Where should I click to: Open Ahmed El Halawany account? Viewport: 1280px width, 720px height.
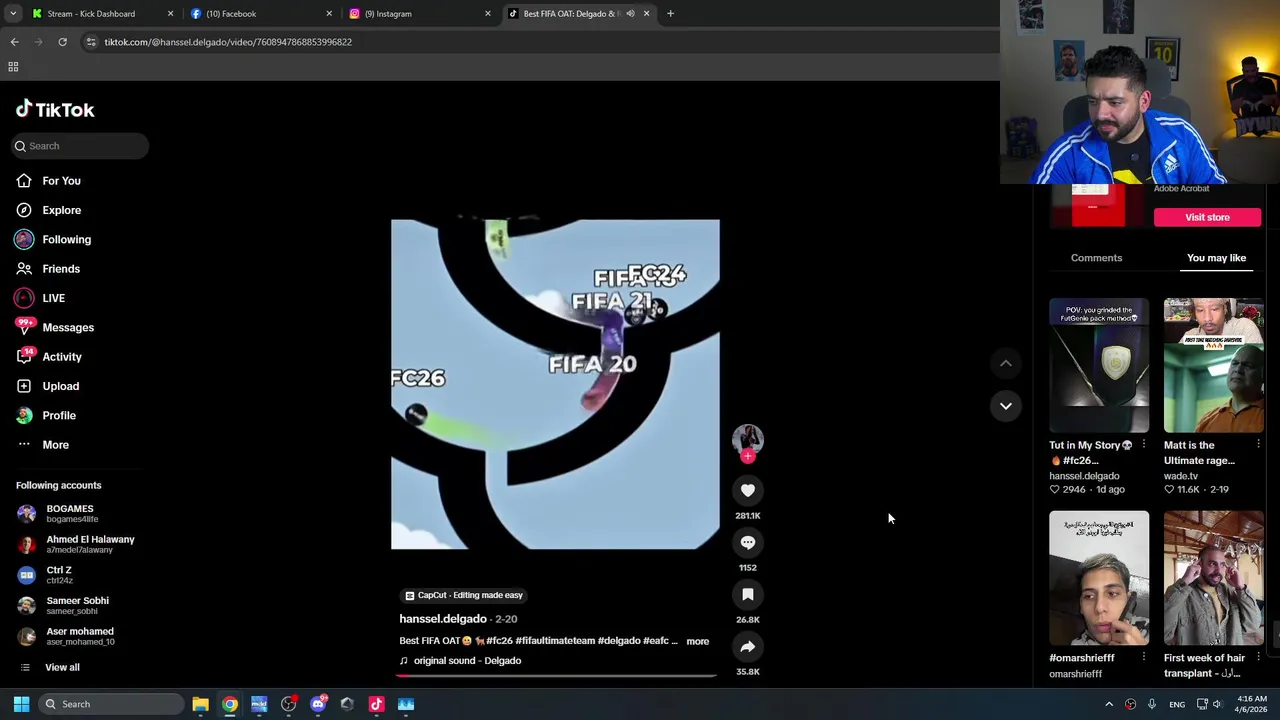75,544
